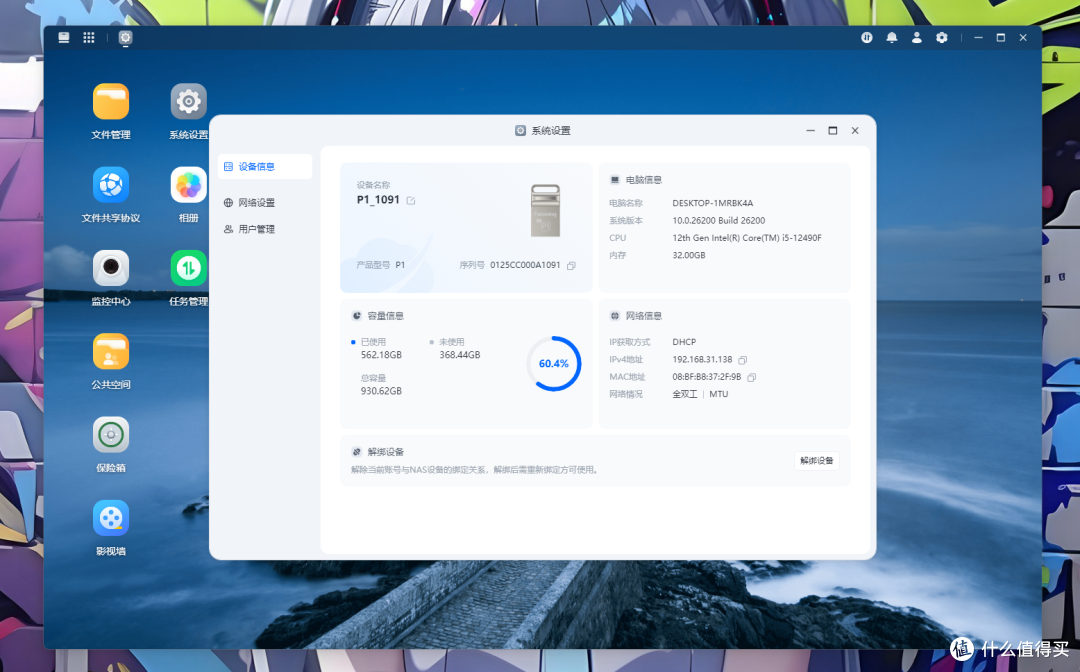Launch the 影视墙 media app

coord(111,518)
